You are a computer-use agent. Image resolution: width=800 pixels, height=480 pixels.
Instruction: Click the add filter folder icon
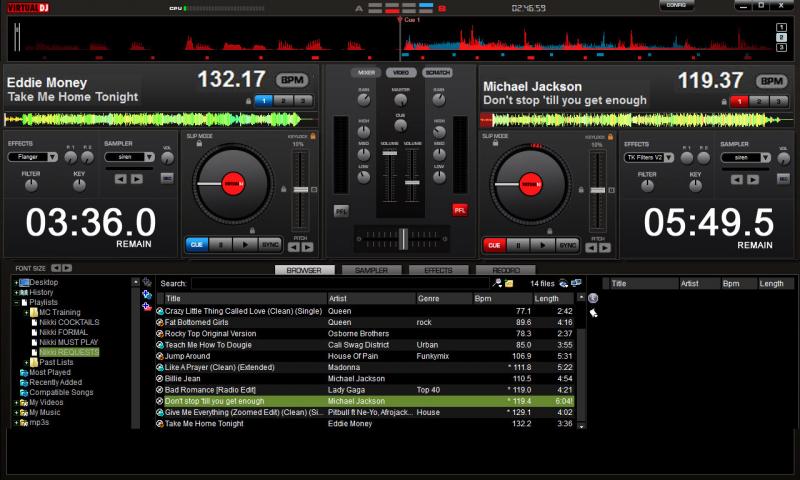[147, 294]
